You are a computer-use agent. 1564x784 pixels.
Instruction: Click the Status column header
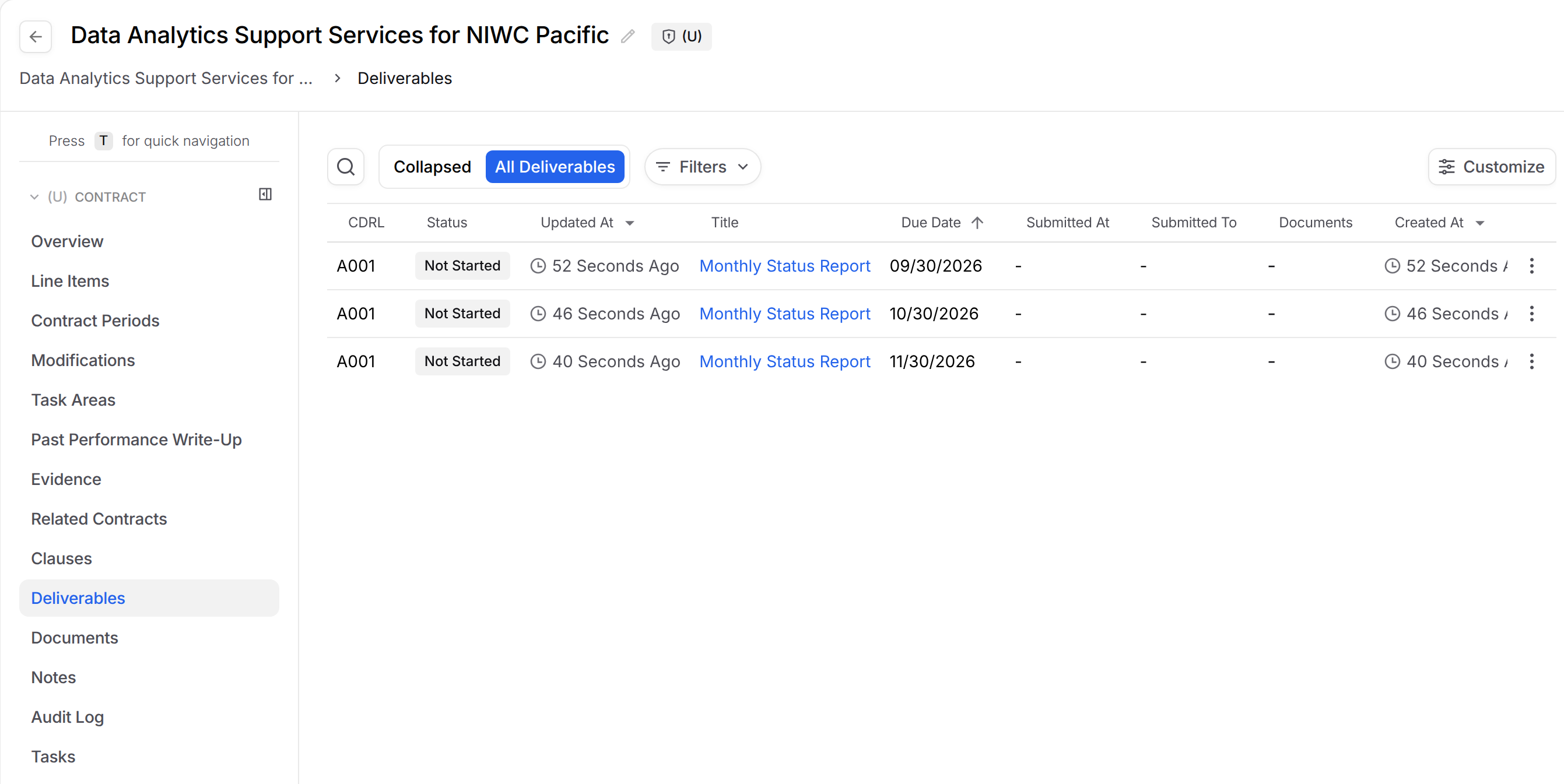[x=447, y=223]
